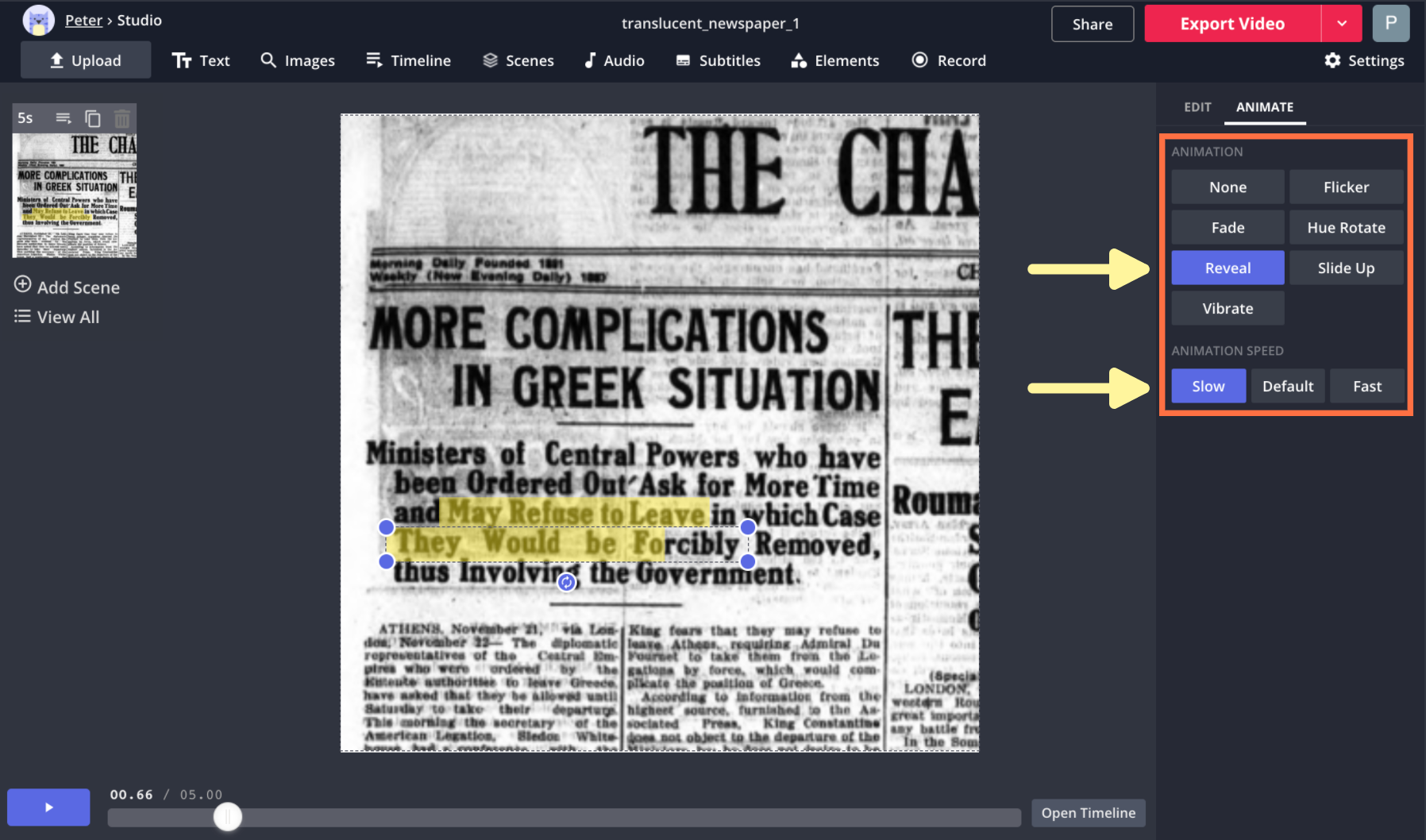Select the Fade animation option

1228,228
